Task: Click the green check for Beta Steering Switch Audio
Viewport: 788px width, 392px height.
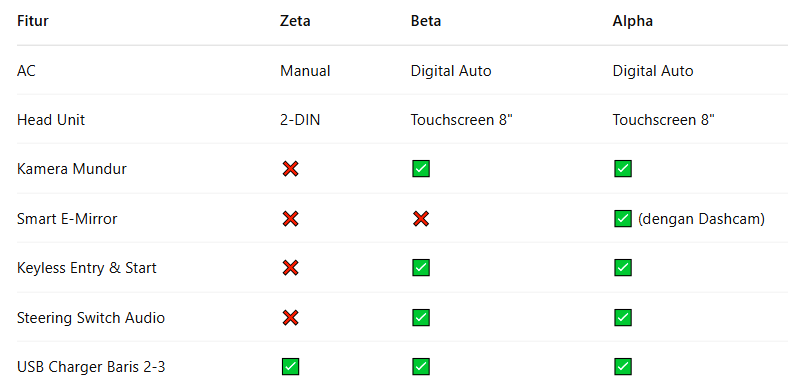Action: [x=421, y=318]
